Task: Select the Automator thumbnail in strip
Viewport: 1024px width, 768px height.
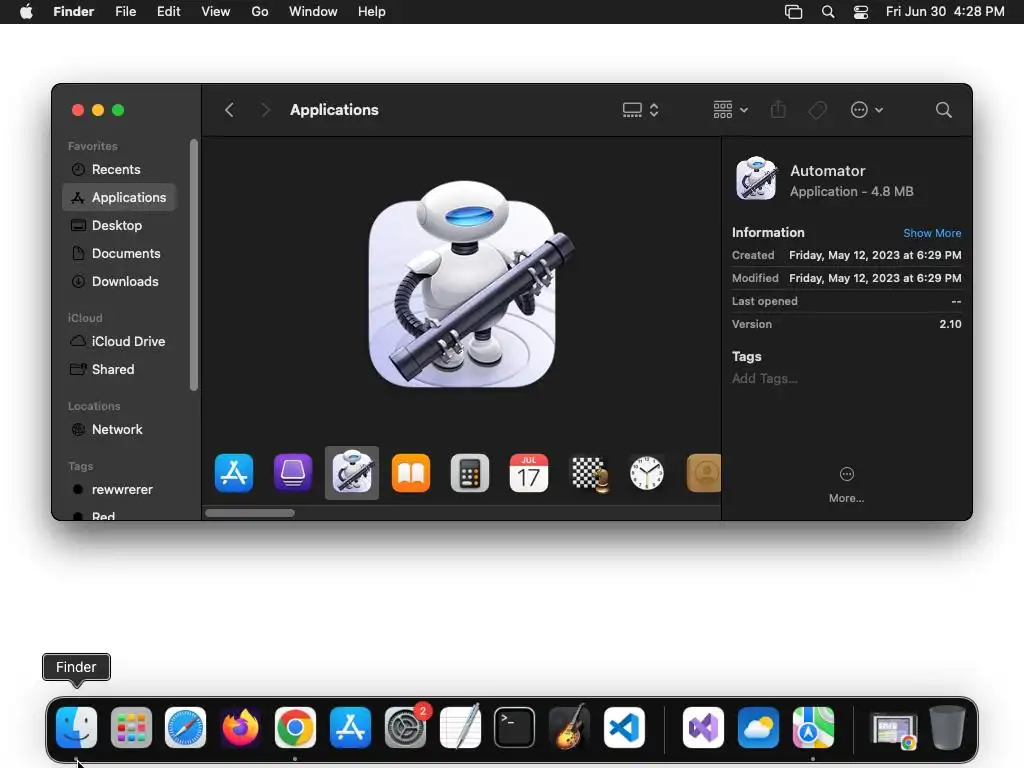Action: 352,473
